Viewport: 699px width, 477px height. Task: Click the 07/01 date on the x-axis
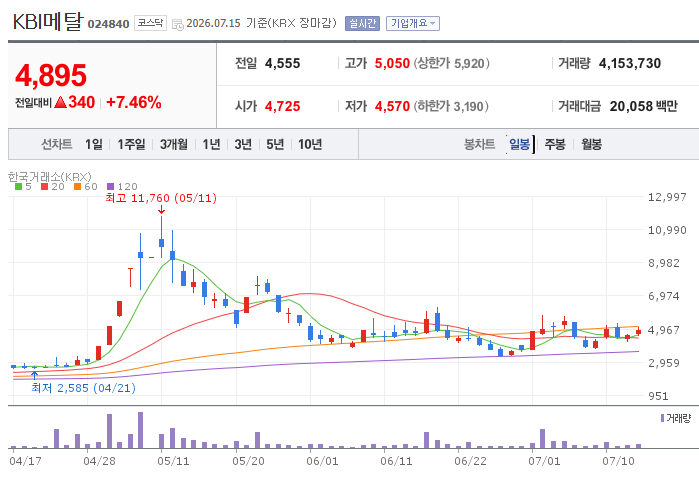pos(544,461)
